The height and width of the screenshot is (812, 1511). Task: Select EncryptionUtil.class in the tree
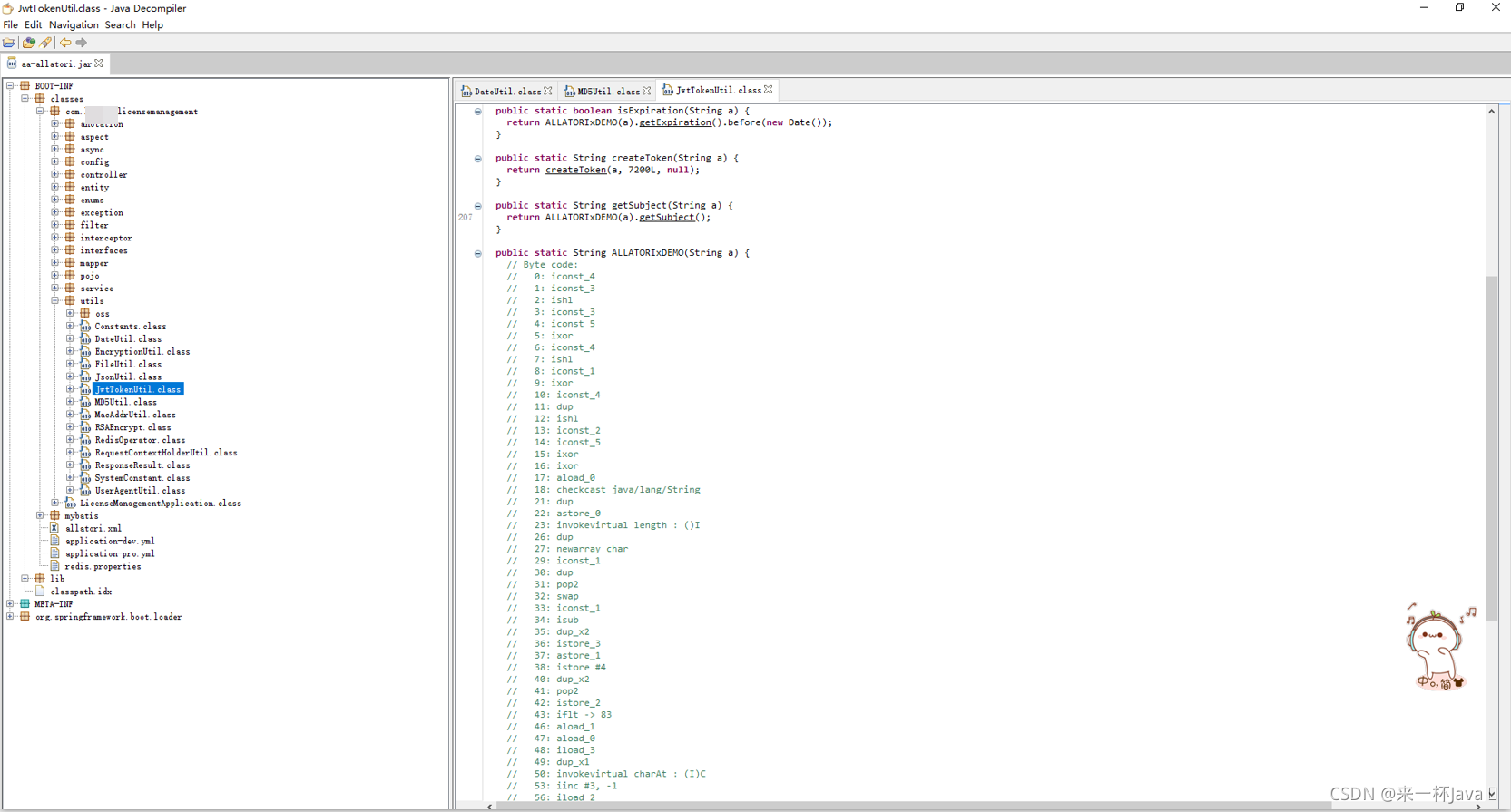(142, 351)
